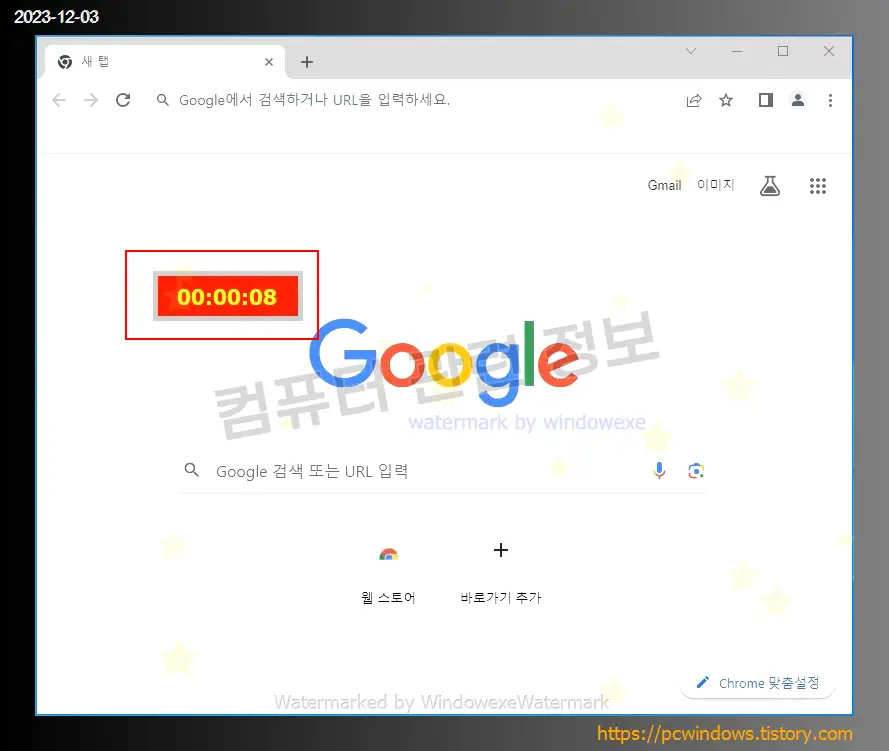Bookmark this tab with the star icon
This screenshot has width=889, height=751.
(726, 101)
